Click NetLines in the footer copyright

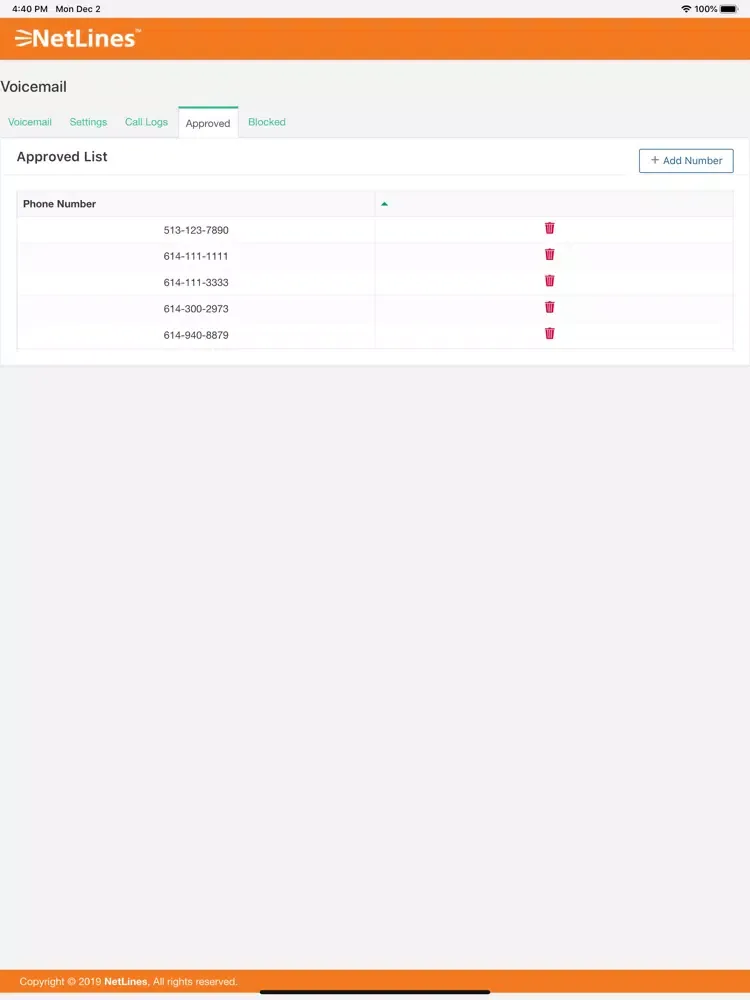[126, 982]
